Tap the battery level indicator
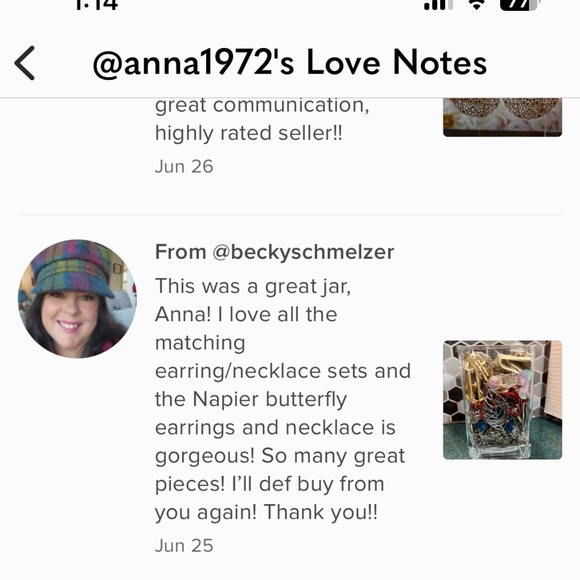Screen dimensions: 580x580 [x=520, y=5]
